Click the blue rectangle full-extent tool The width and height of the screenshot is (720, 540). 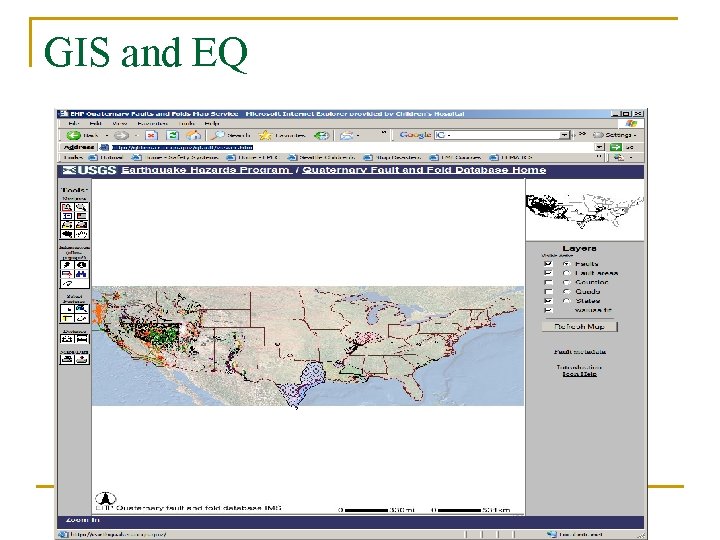(67, 216)
